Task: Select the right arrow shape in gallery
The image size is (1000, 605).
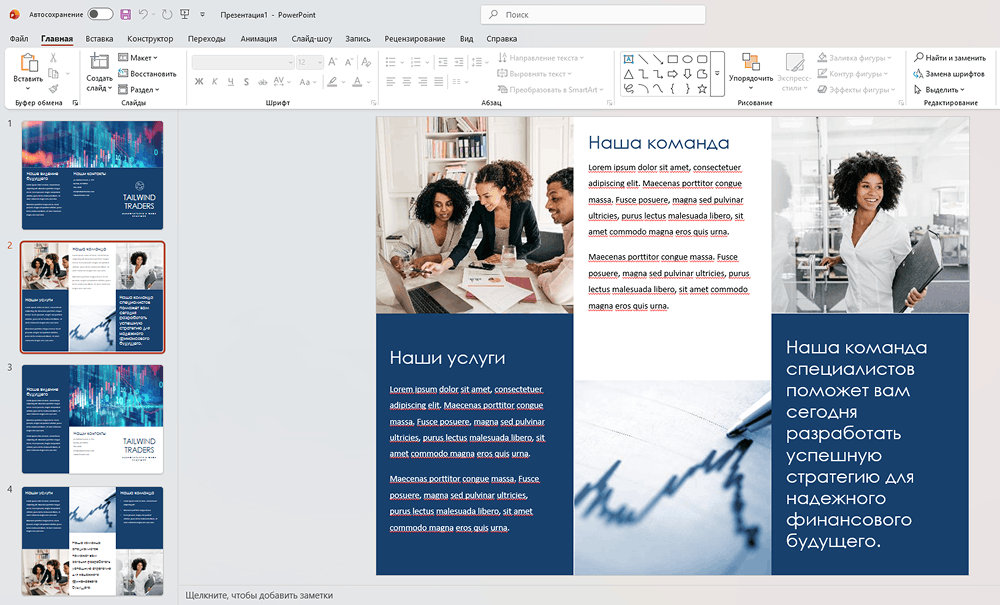Action: click(672, 74)
